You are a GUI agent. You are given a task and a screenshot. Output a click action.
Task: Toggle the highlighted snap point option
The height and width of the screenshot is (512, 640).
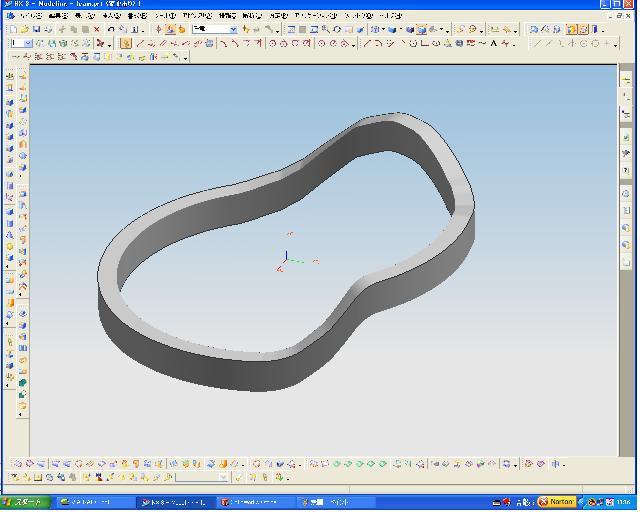[x=125, y=44]
